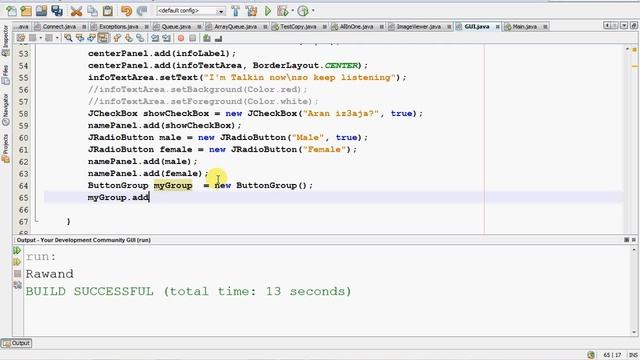640x360 pixels.
Task: Close the Queue.java tab
Action: [199, 27]
